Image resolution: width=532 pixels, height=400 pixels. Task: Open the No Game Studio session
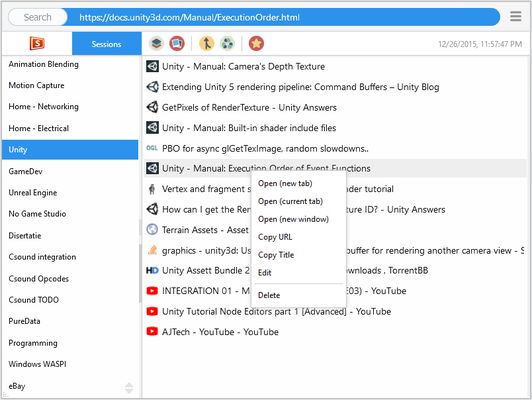[x=70, y=214]
